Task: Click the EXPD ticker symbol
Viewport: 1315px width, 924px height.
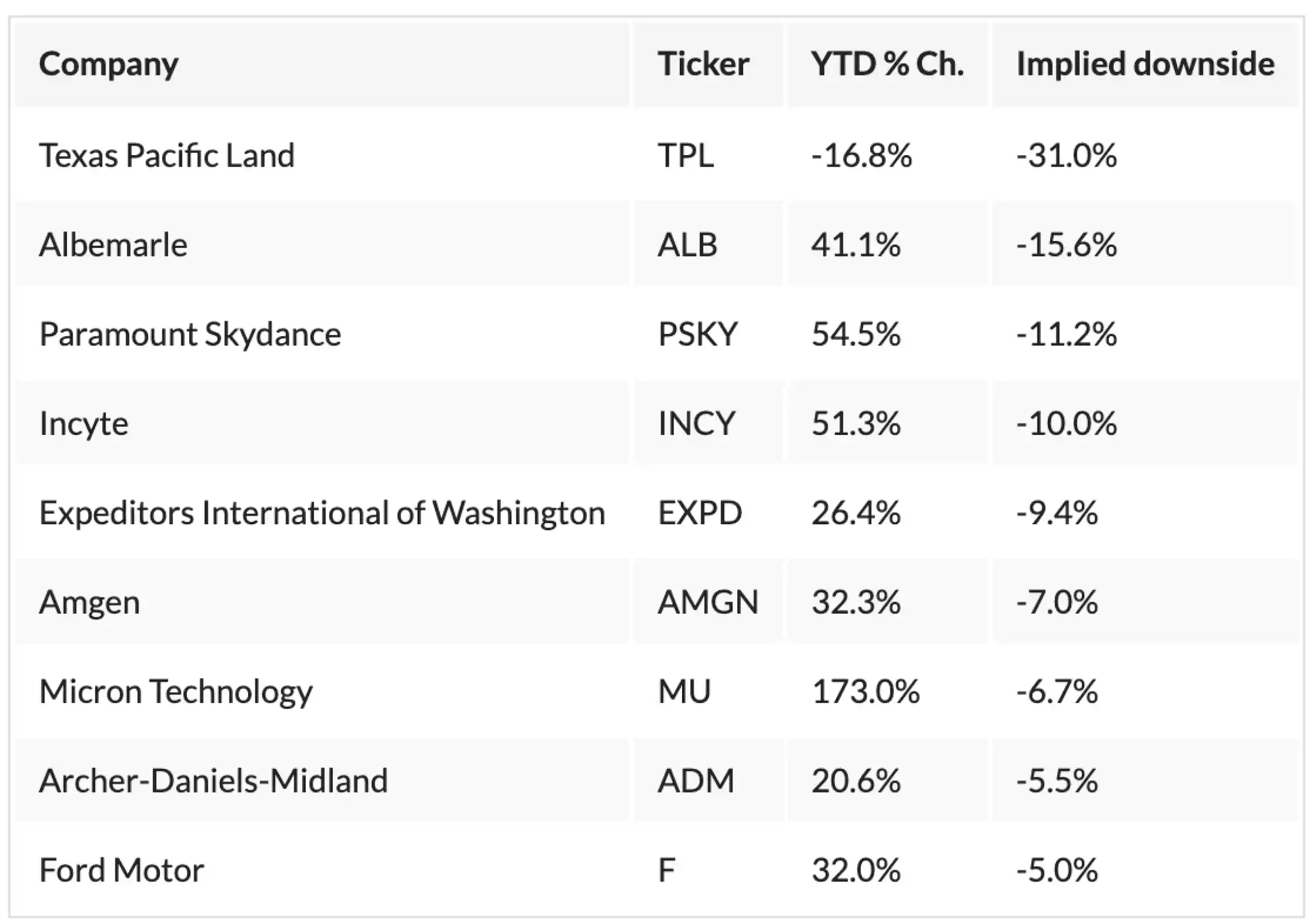Action: click(x=699, y=513)
